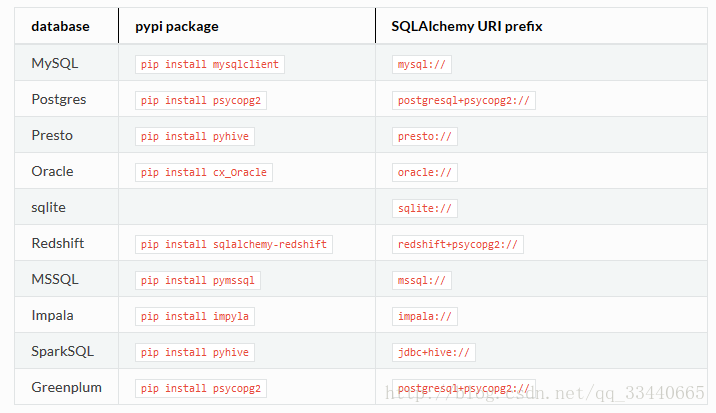Click 'postgresql+psycopg2://' in the Postgres row
This screenshot has height=413, width=716.
coord(463,101)
